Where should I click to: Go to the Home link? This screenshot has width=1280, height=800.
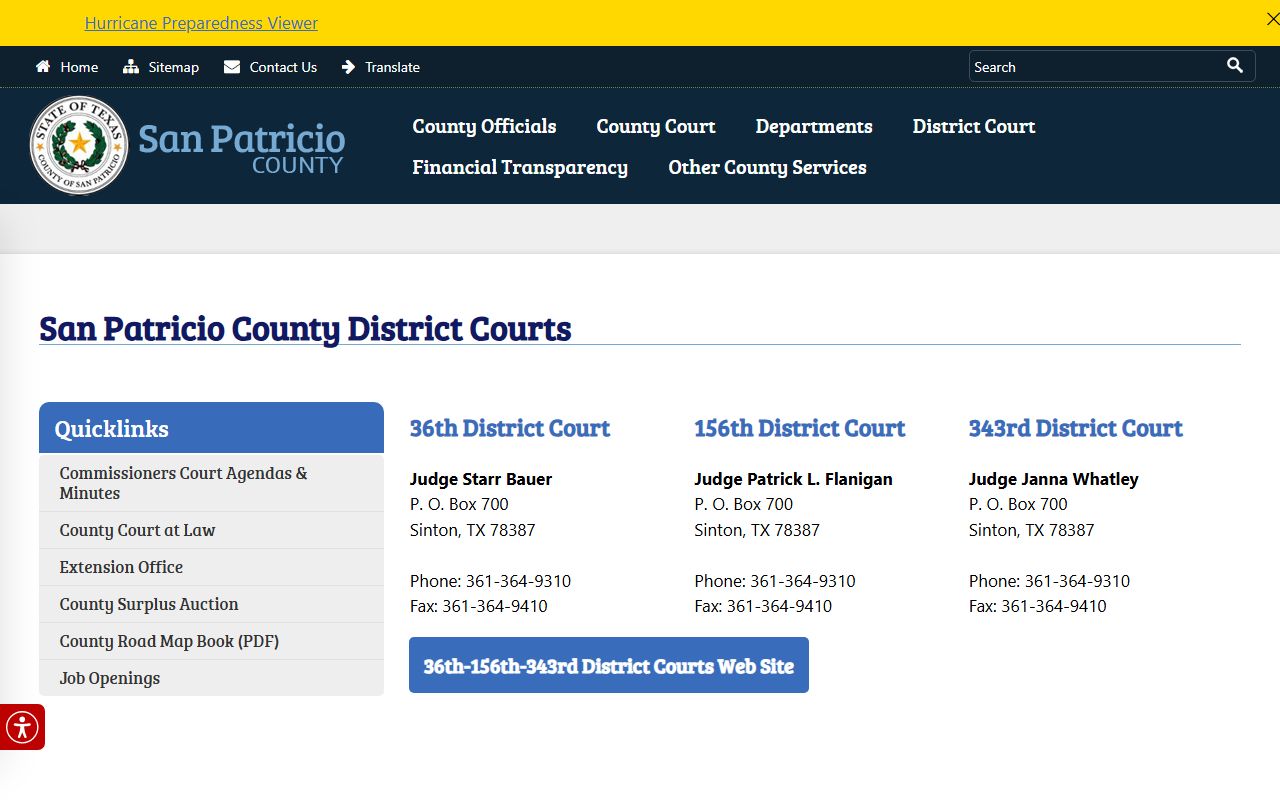79,67
